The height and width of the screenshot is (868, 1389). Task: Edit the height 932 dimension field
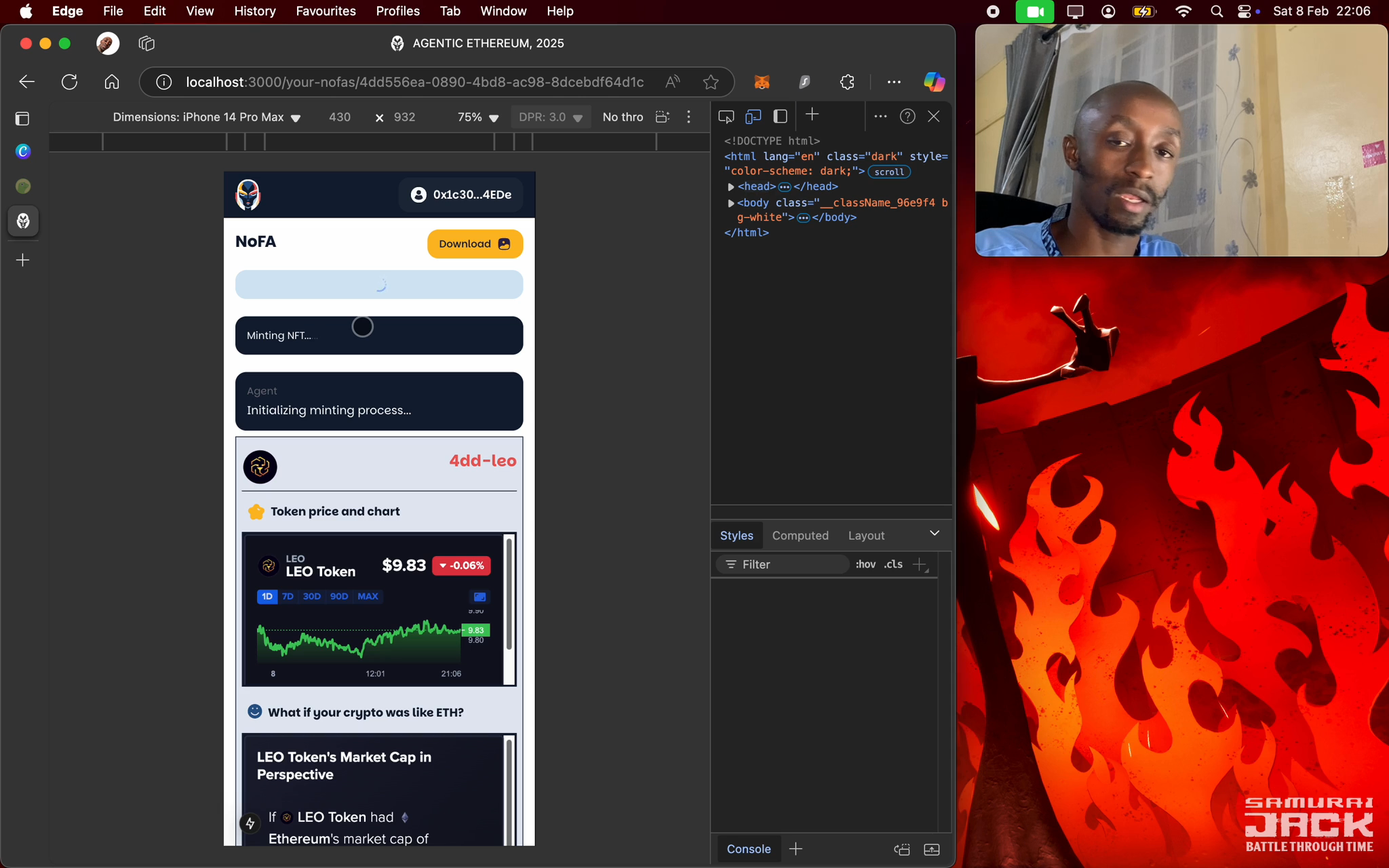(x=405, y=117)
